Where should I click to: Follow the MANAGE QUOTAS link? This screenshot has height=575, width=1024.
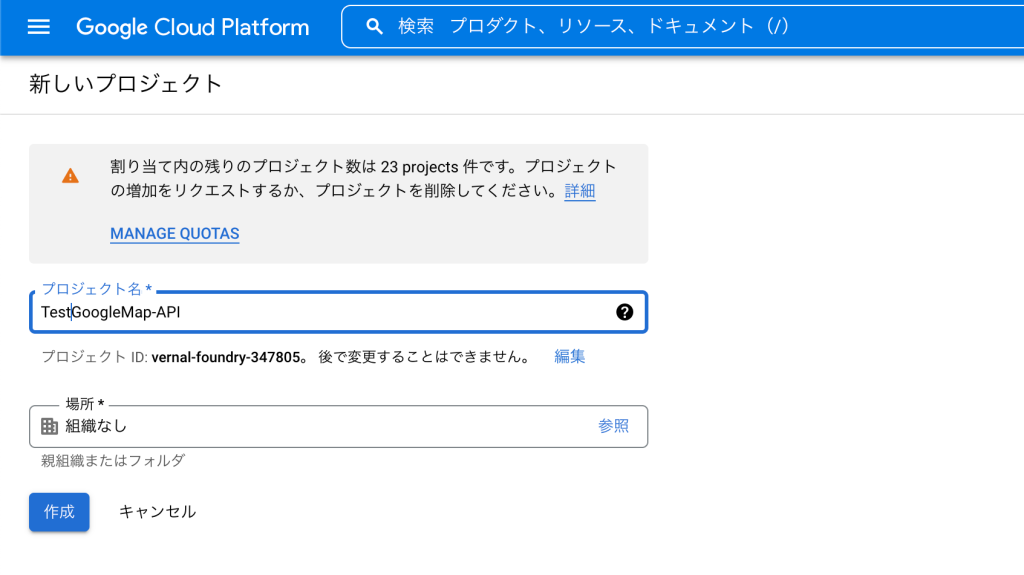pyautogui.click(x=174, y=233)
